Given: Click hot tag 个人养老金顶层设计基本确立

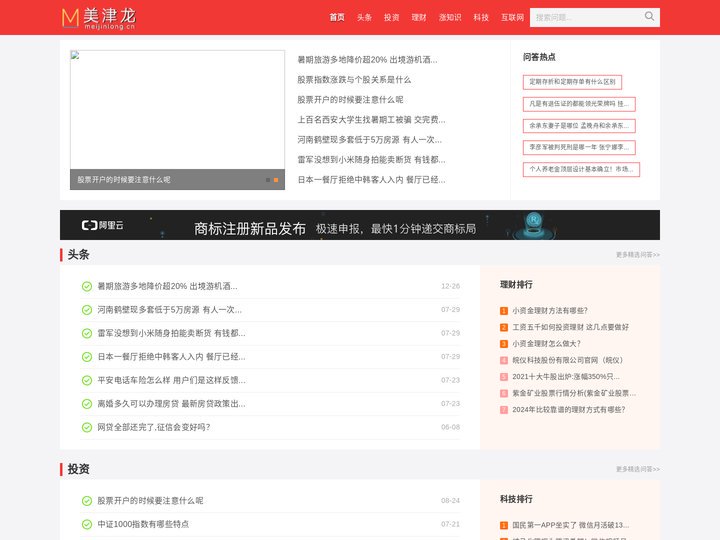Looking at the screenshot, I should [581, 169].
